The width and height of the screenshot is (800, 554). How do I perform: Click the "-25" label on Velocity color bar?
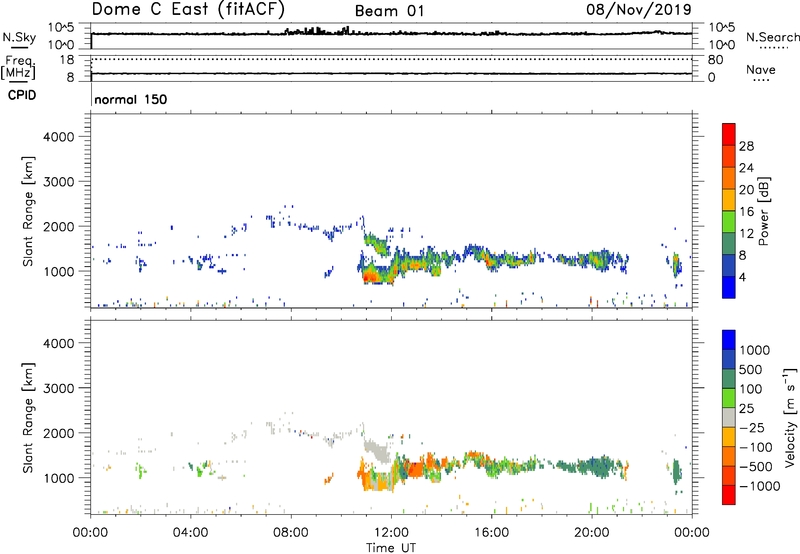[x=753, y=428]
